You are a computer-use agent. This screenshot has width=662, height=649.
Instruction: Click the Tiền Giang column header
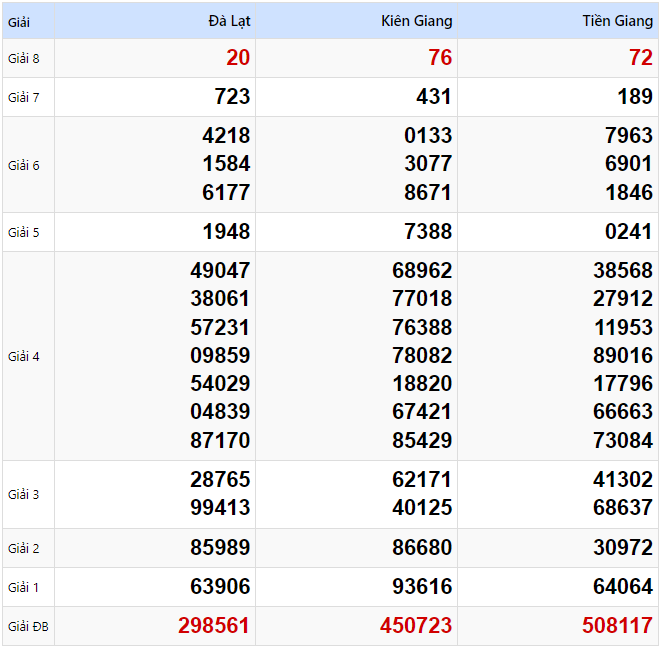(x=618, y=21)
